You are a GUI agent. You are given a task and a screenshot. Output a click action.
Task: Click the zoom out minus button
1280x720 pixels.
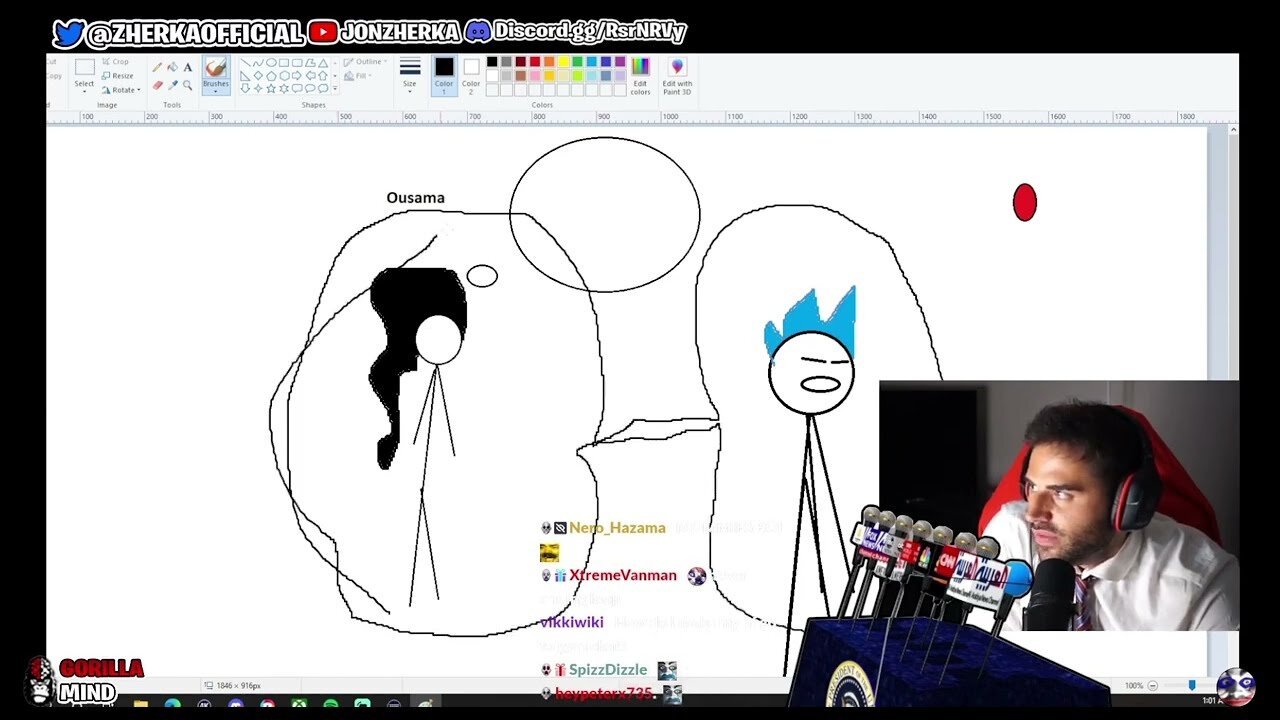pyautogui.click(x=1153, y=685)
